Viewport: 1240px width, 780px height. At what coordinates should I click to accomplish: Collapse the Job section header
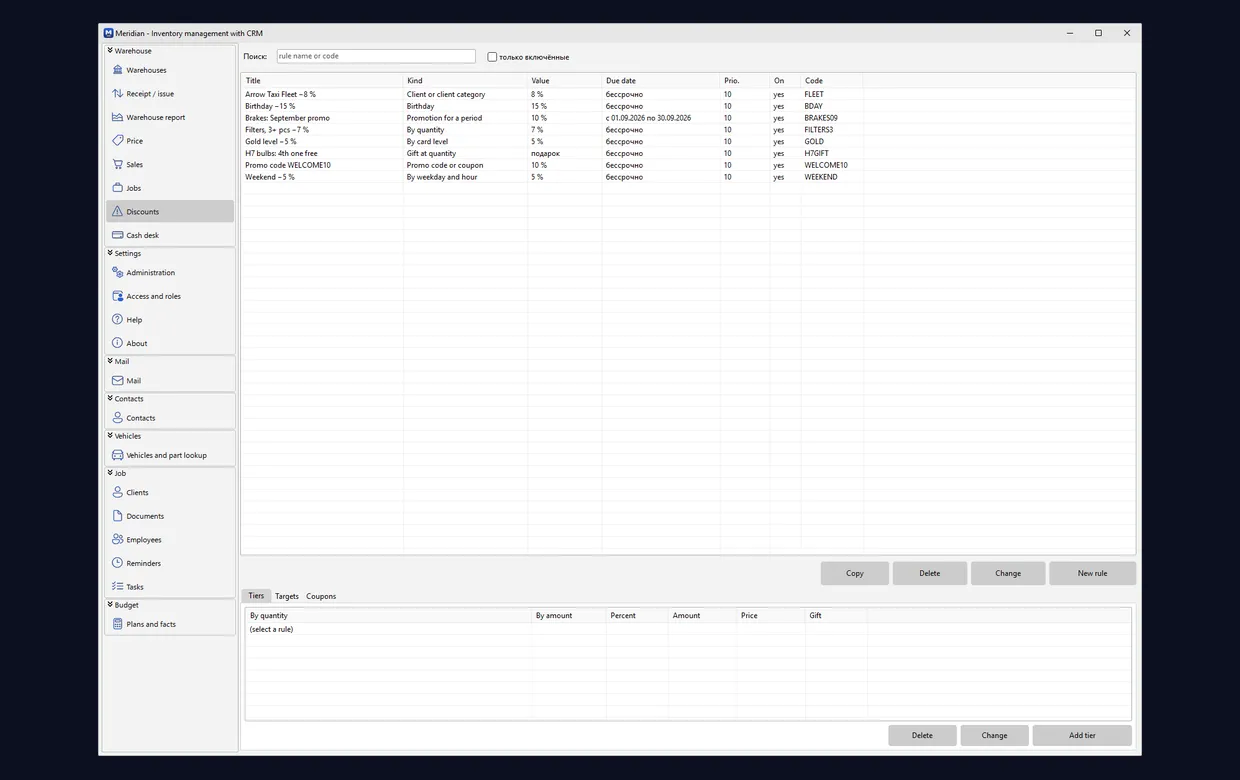point(110,473)
